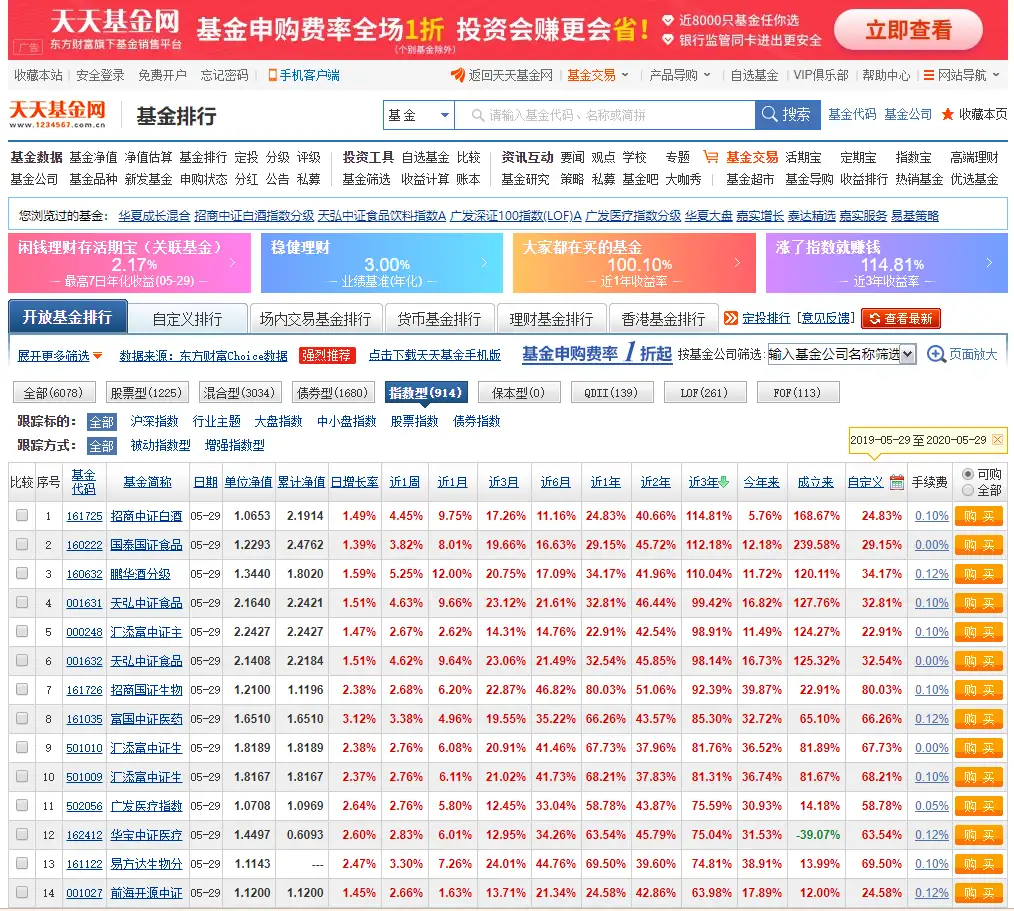Select the 债券型(1680) category tab
This screenshot has width=1014, height=911.
pos(332,392)
